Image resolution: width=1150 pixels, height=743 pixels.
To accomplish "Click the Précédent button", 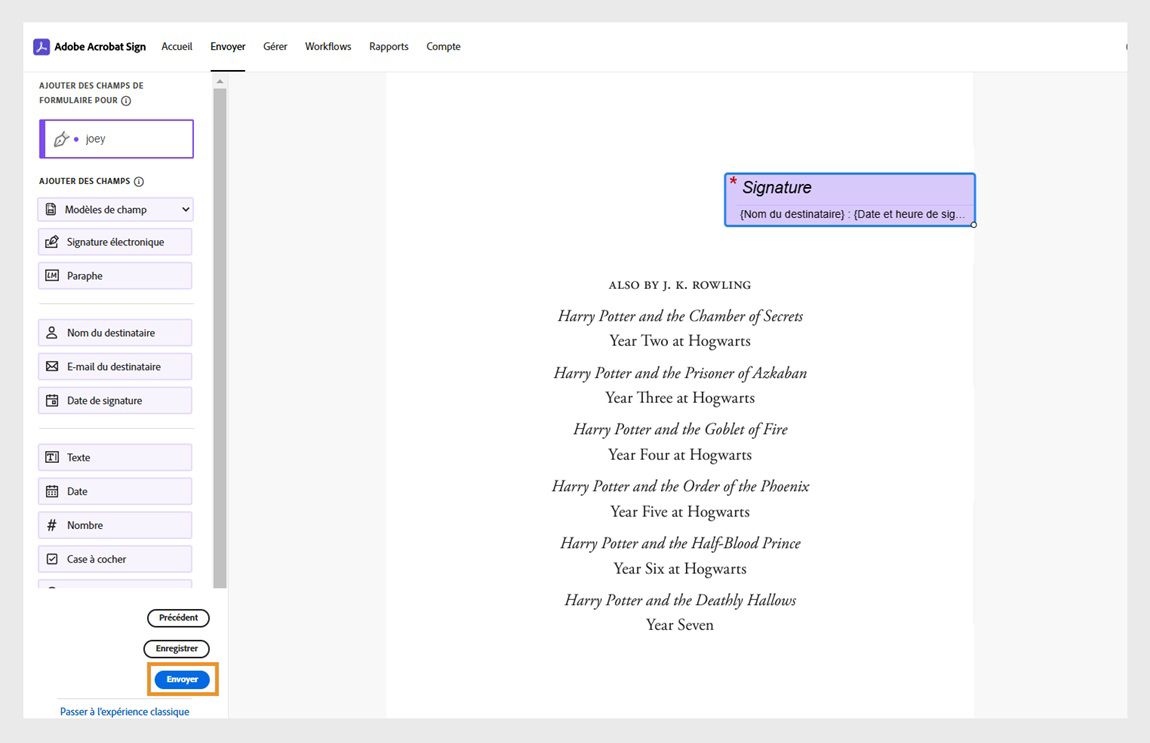I will 178,618.
